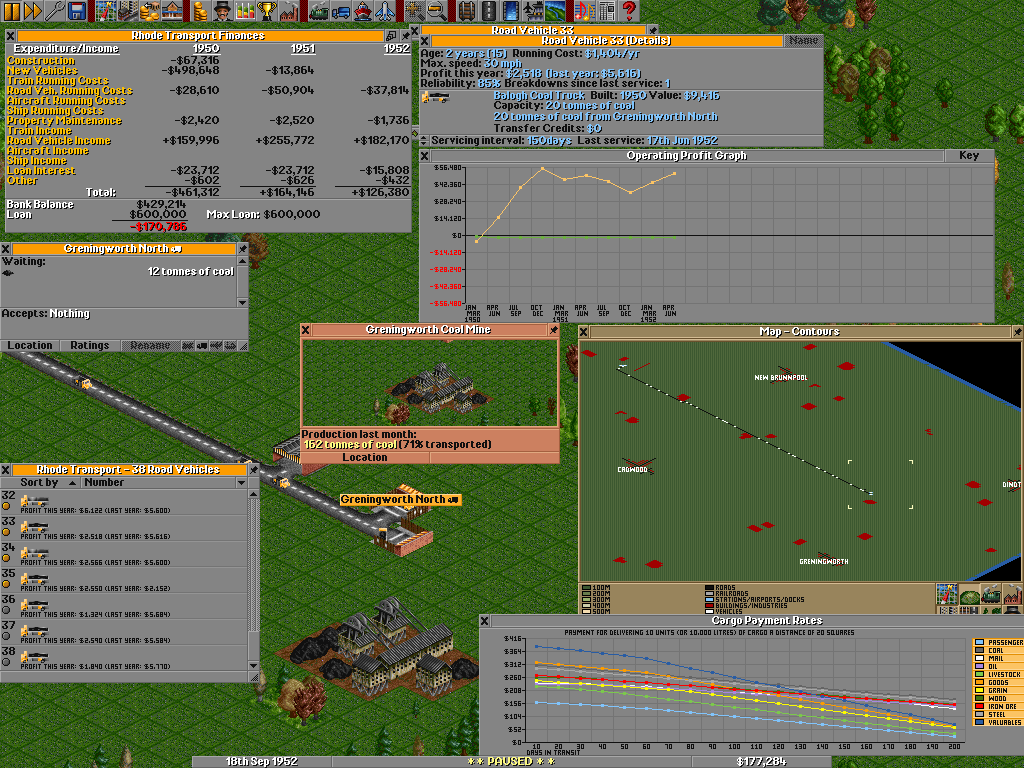
Task: Open the town directory icon
Action: 127,10
